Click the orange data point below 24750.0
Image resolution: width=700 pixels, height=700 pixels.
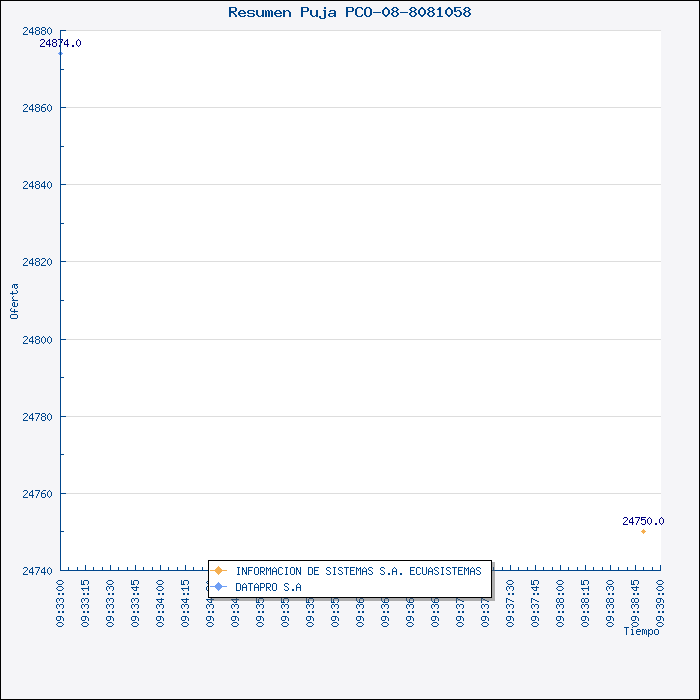(x=643, y=531)
